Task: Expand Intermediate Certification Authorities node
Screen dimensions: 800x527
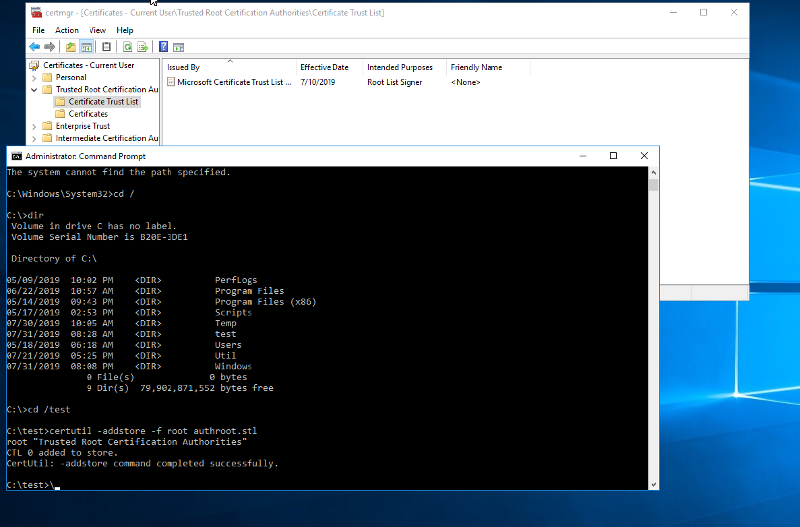Action: point(35,138)
